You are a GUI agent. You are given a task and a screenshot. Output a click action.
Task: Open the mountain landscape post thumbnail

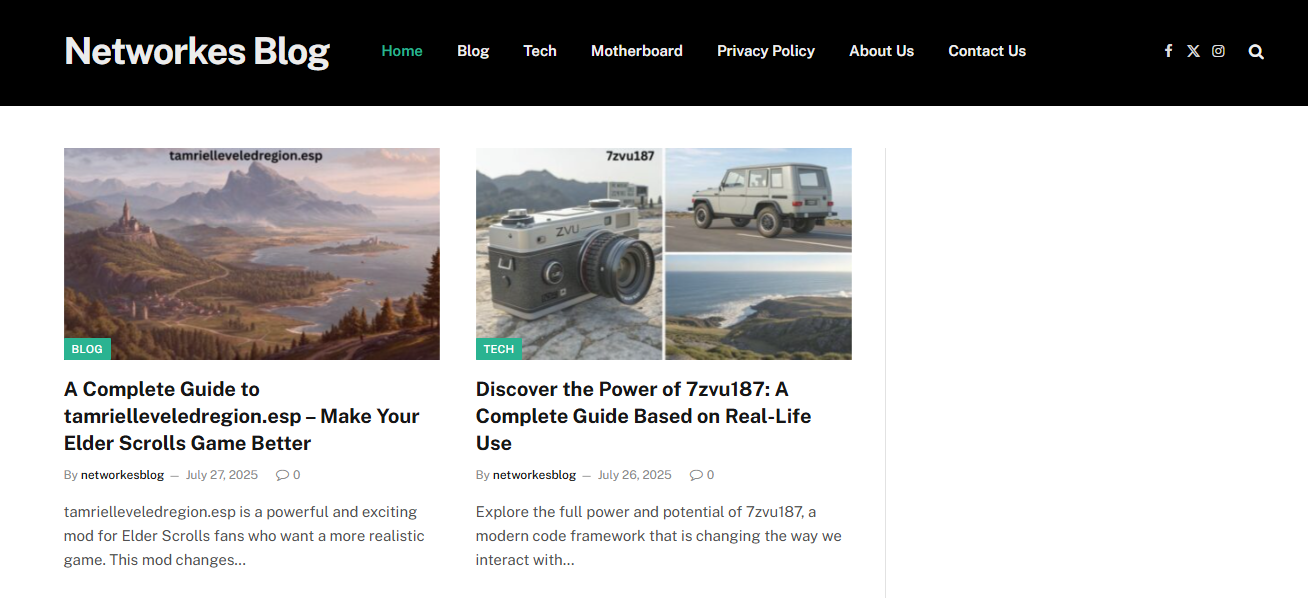252,254
